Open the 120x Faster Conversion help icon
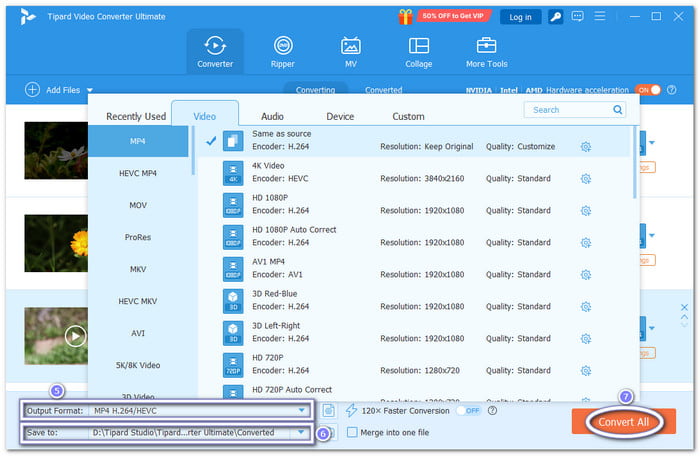This screenshot has width=700, height=456. [492, 410]
